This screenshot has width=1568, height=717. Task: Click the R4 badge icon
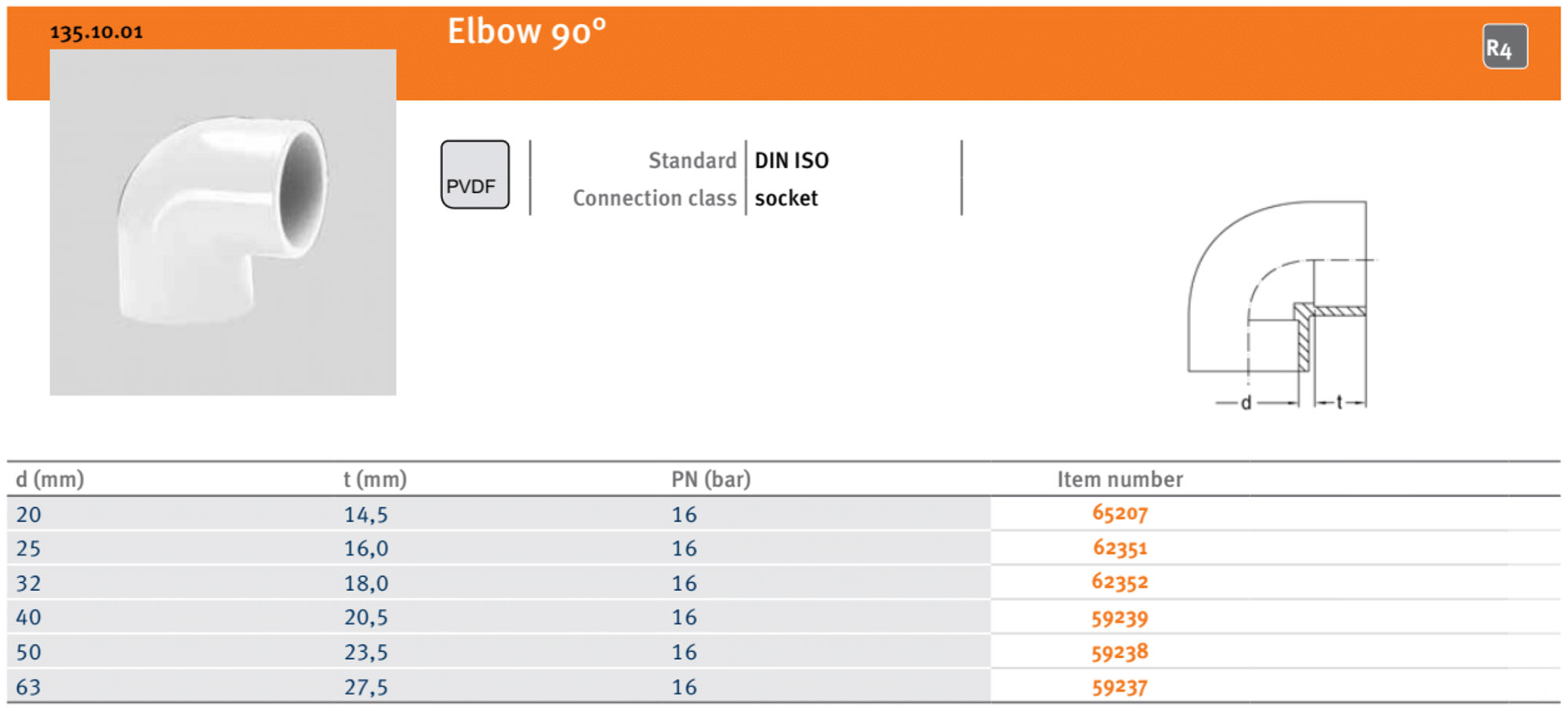coord(1504,47)
